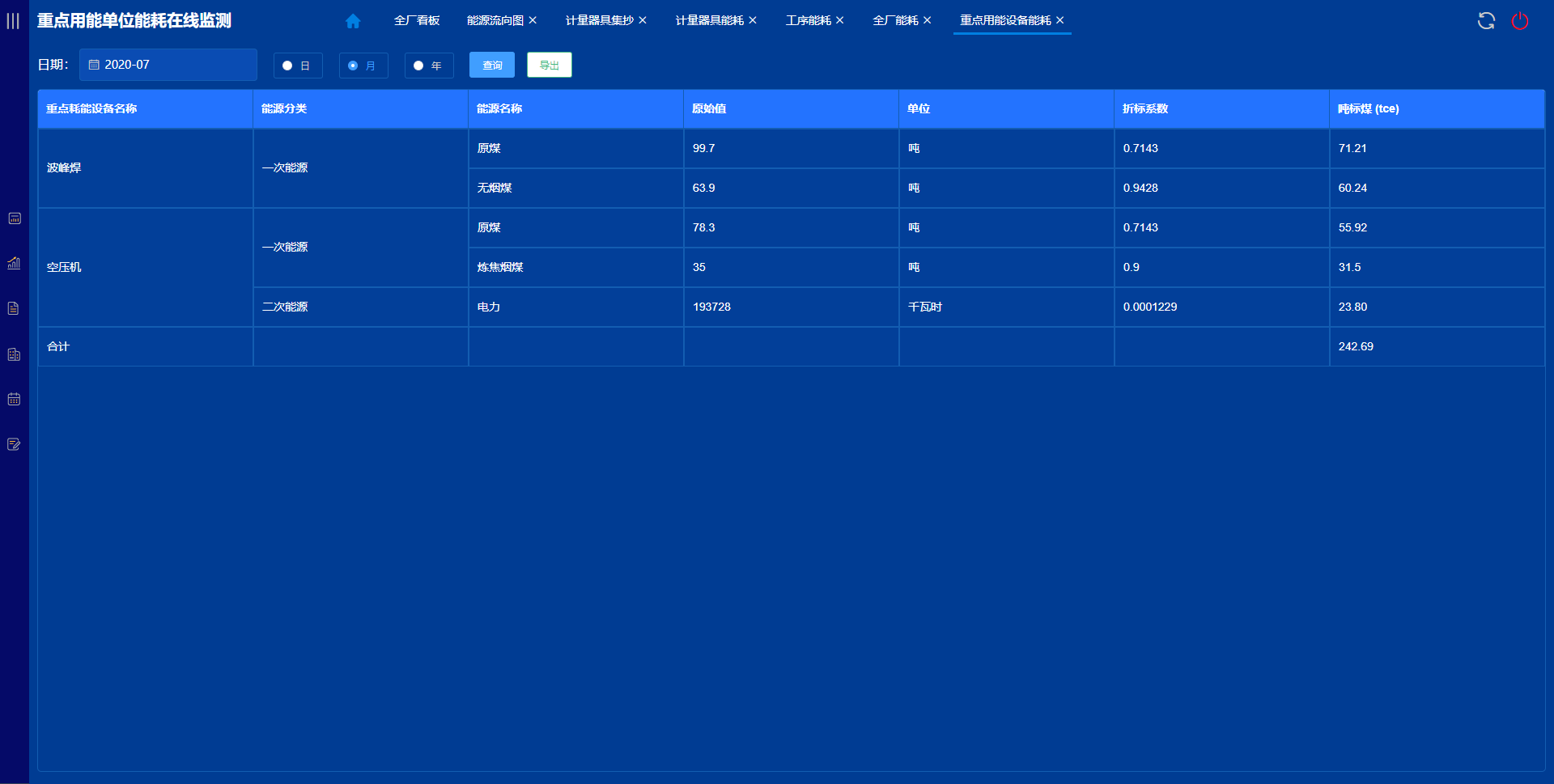Click the 导出 export button
This screenshot has width=1554, height=784.
550,65
